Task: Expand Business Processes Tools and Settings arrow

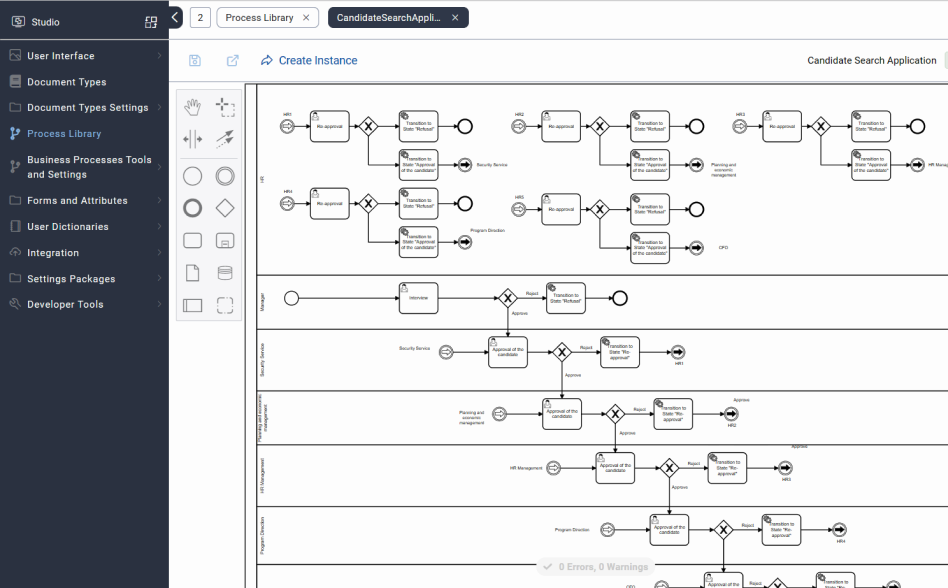Action: pyautogui.click(x=159, y=167)
